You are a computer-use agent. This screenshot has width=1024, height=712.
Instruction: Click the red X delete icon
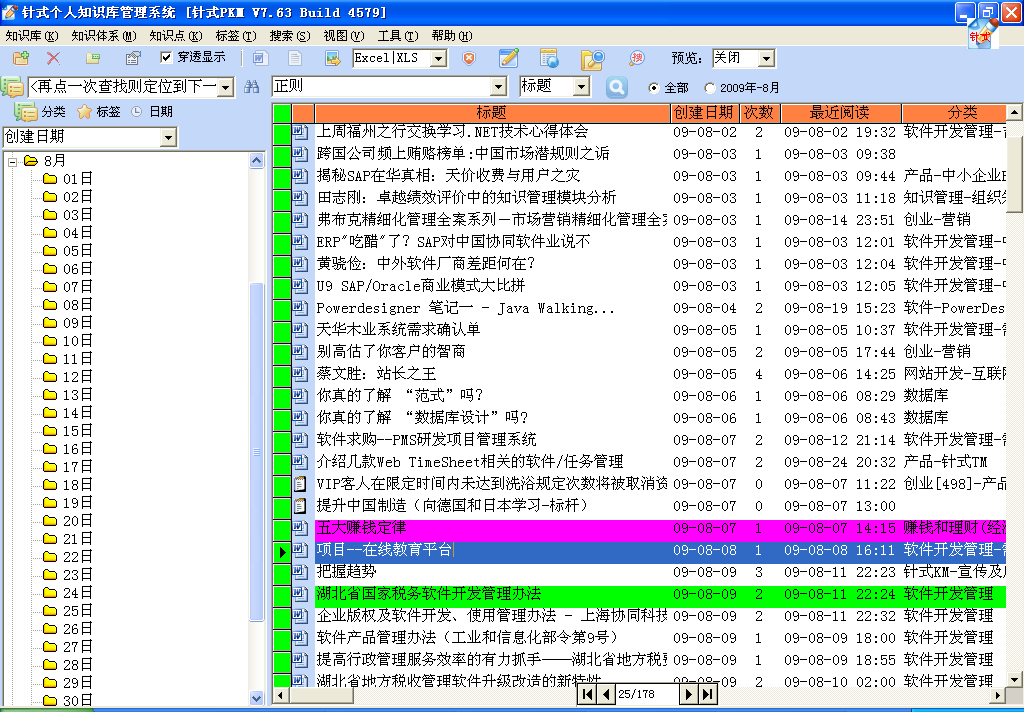pos(53,58)
